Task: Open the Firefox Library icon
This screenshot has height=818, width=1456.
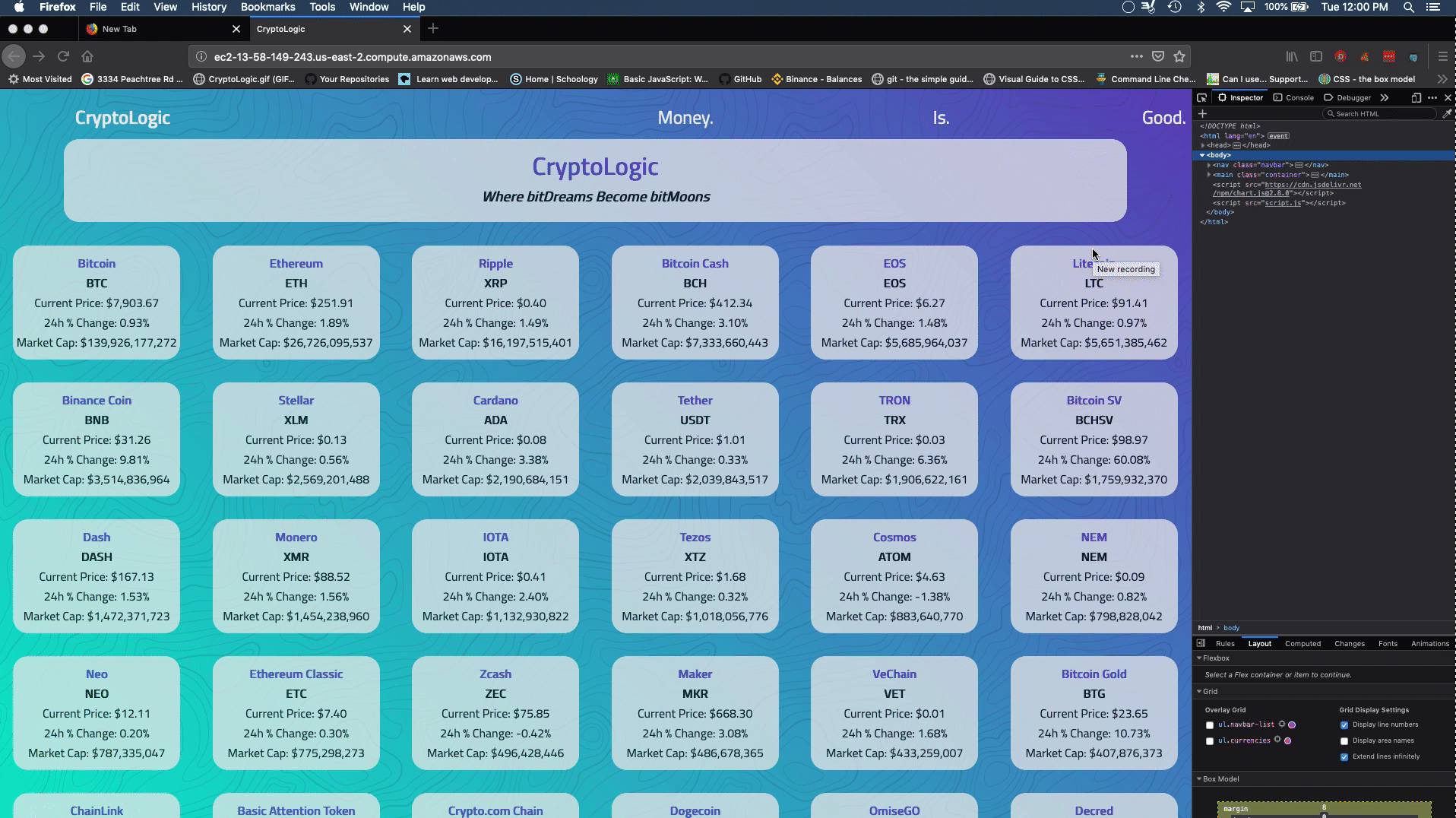Action: click(1292, 56)
